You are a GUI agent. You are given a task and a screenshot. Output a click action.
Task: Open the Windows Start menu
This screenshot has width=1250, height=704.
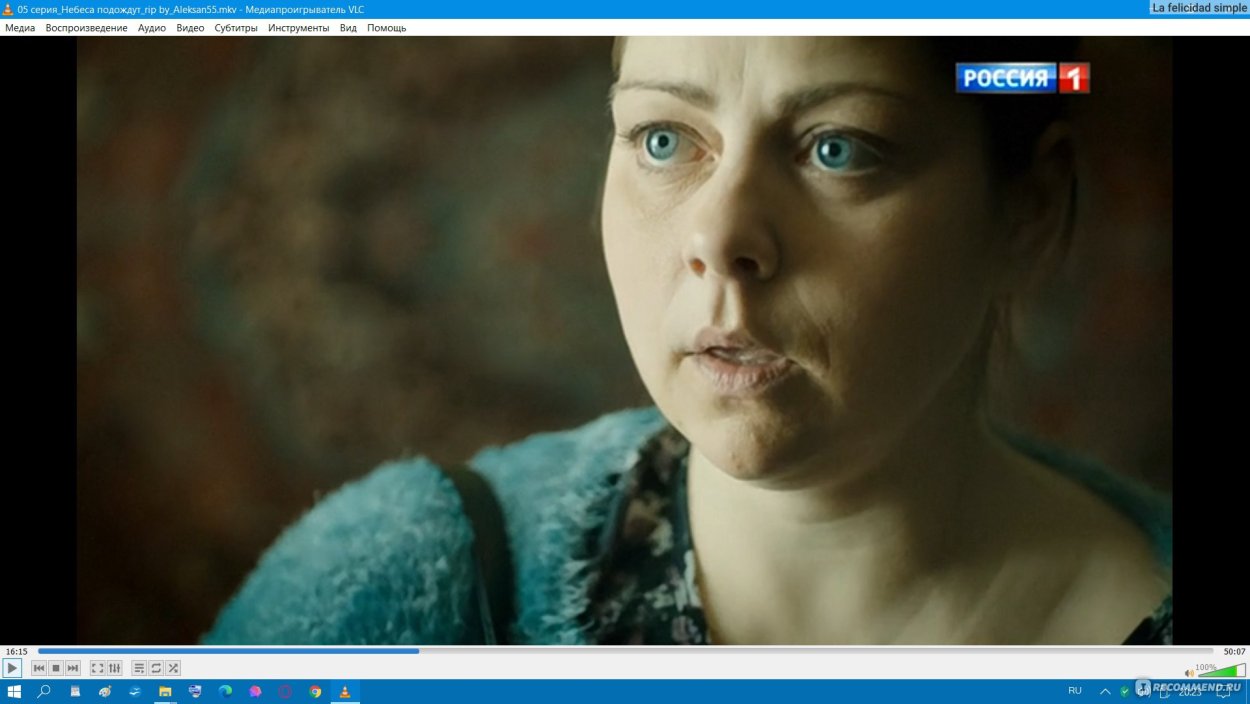pos(14,691)
